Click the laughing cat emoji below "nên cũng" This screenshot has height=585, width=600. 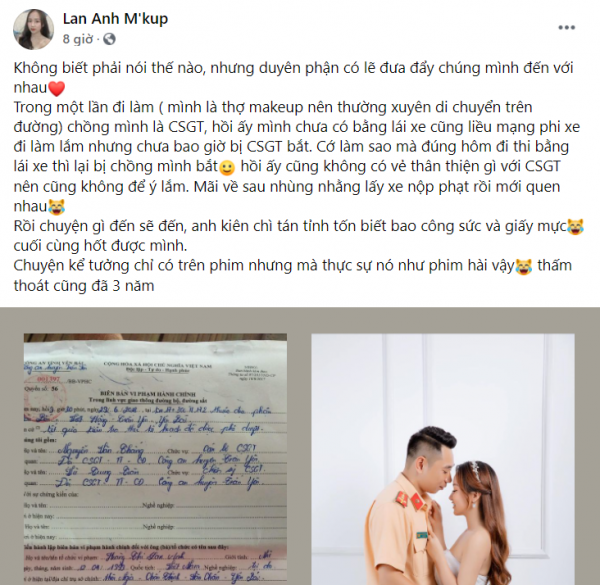click(57, 207)
